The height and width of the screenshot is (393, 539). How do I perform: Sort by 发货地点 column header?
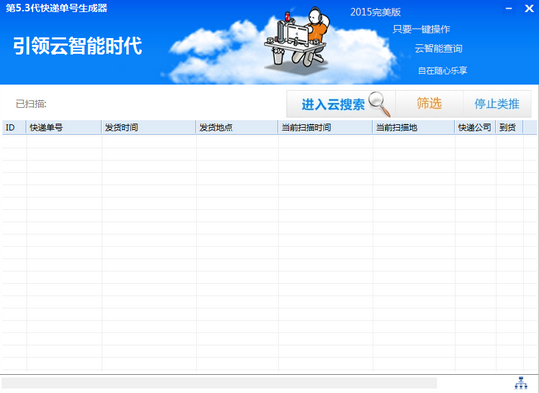[237, 127]
